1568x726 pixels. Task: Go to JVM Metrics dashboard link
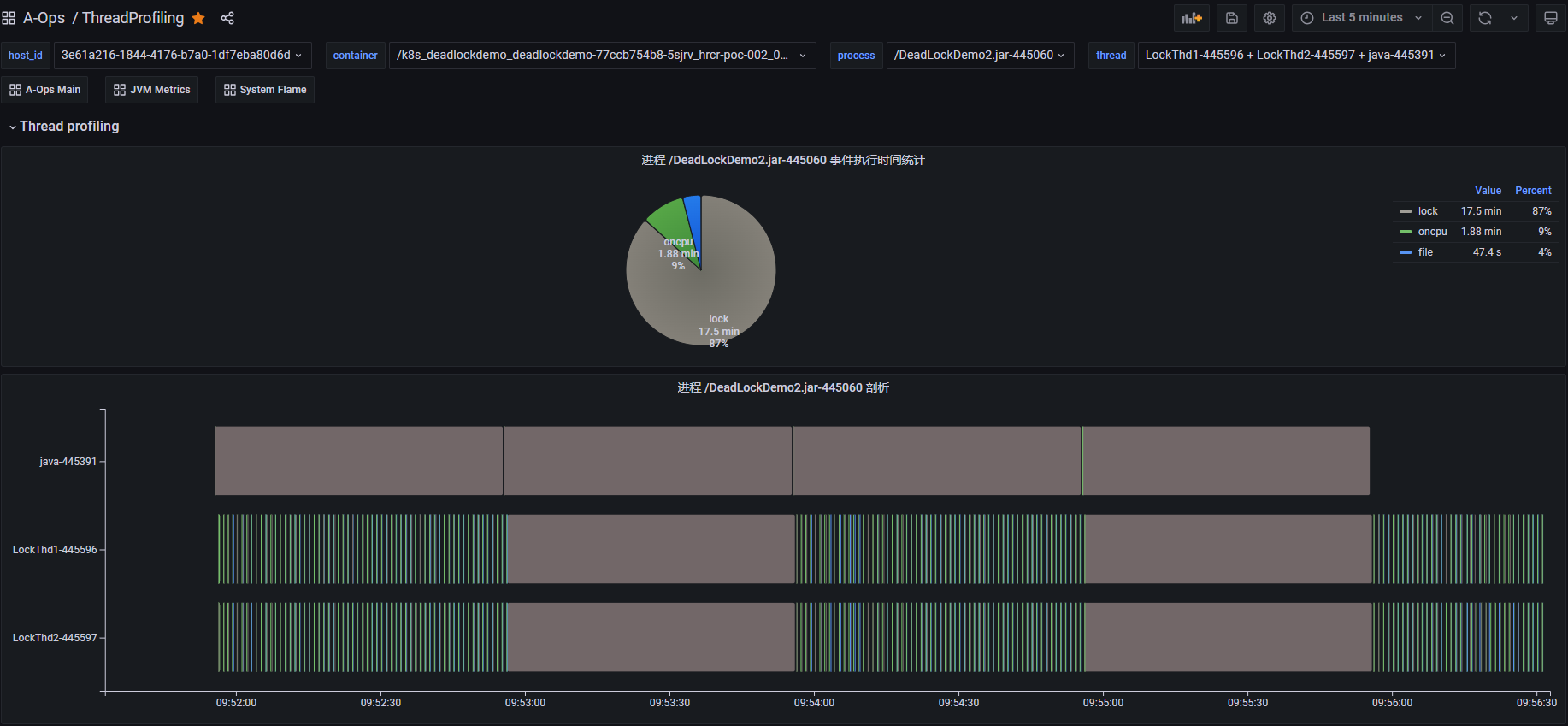click(x=152, y=90)
